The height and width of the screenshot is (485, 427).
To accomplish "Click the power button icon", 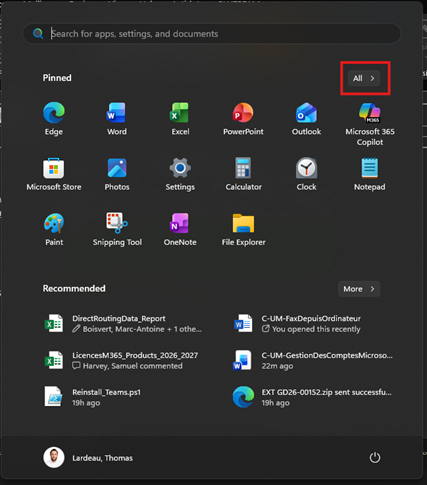I will point(375,458).
